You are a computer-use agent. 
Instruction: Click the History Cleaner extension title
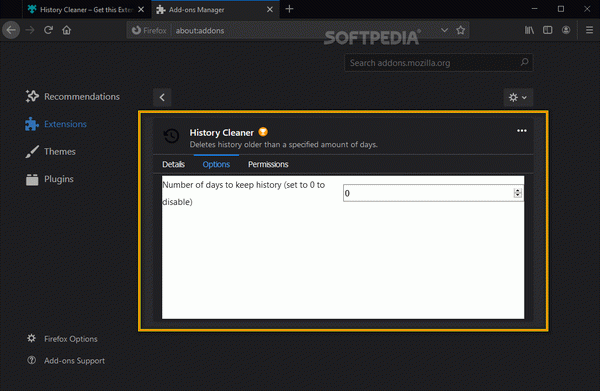(x=222, y=132)
